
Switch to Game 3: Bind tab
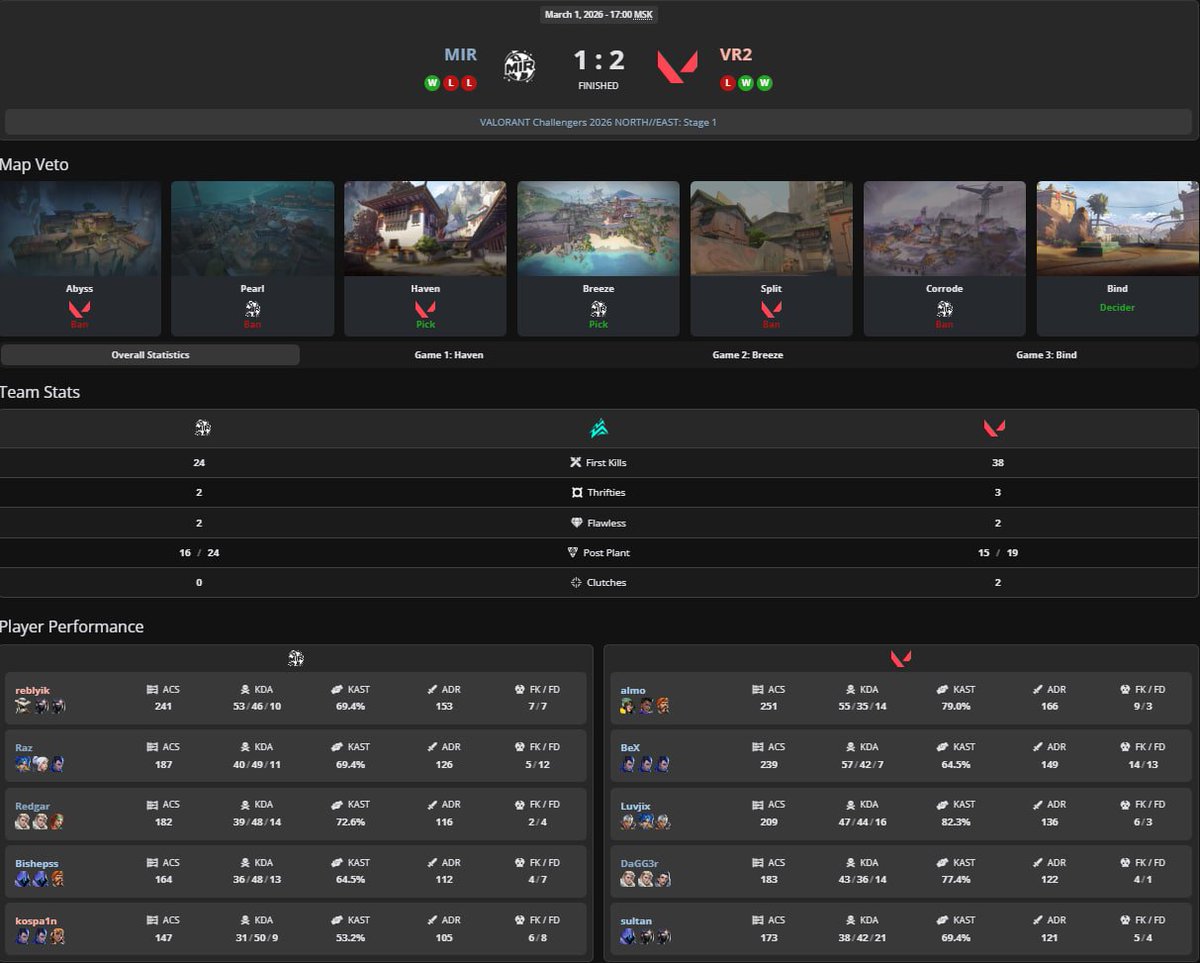1046,355
